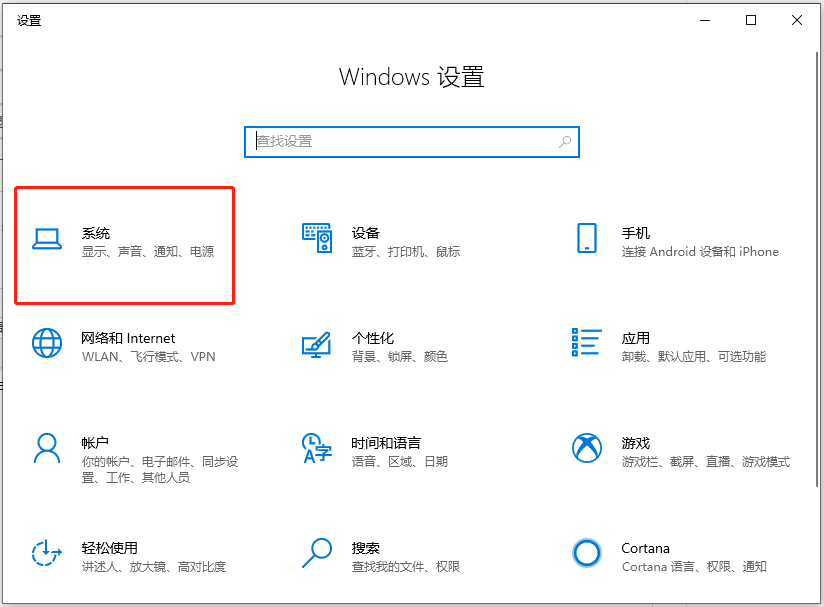The width and height of the screenshot is (824, 607).
Task: Open the 轻松使用 (Ease of Access) icon
Action: (48, 553)
